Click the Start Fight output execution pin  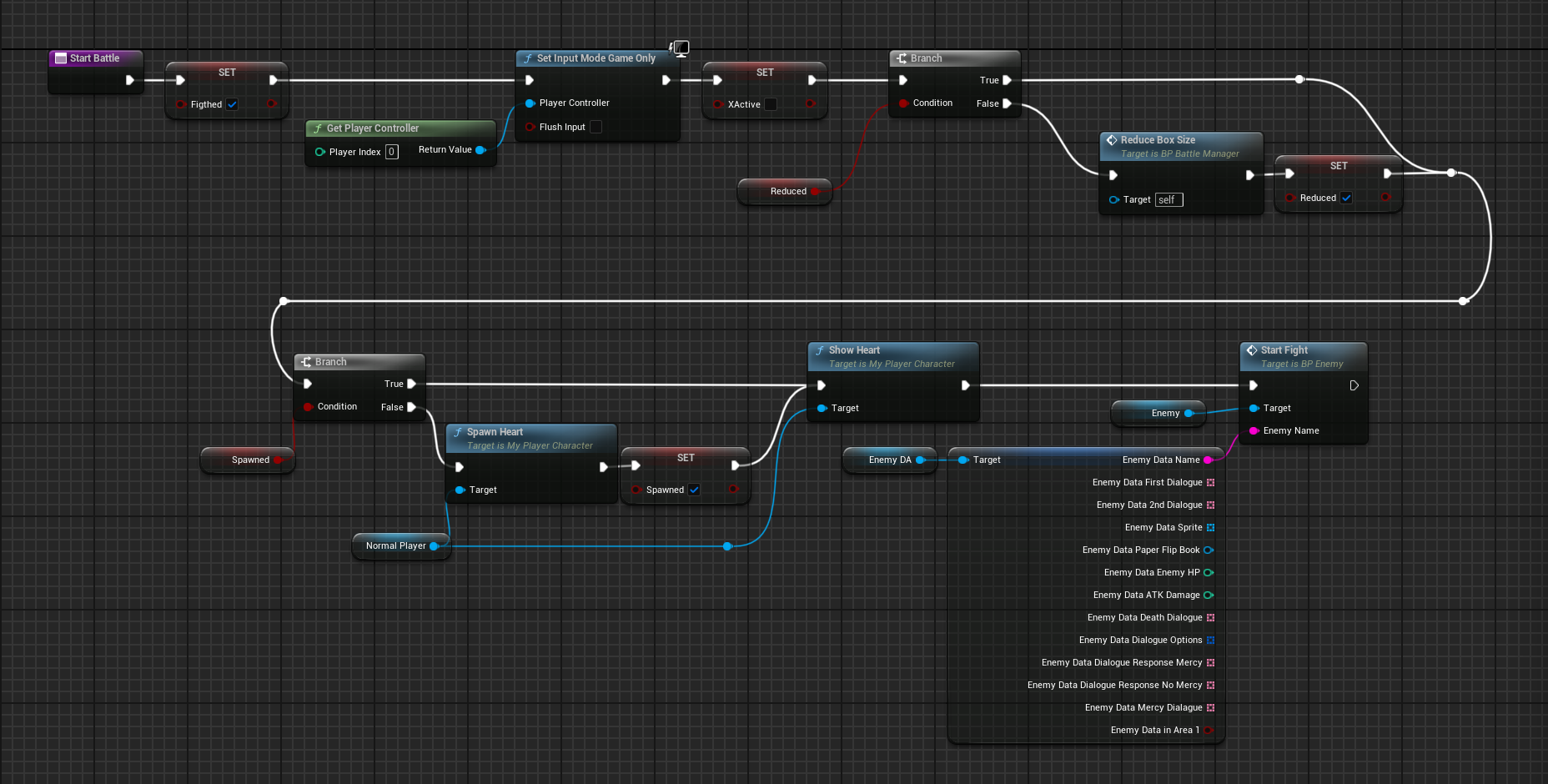[1354, 385]
